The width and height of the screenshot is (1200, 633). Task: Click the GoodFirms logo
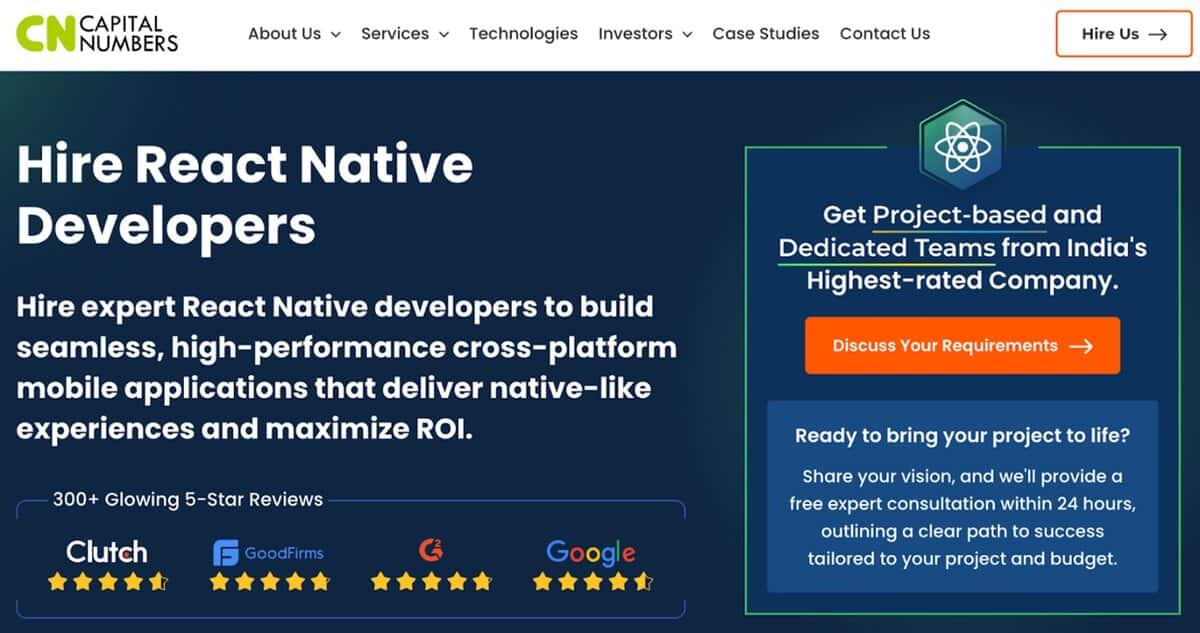click(268, 551)
